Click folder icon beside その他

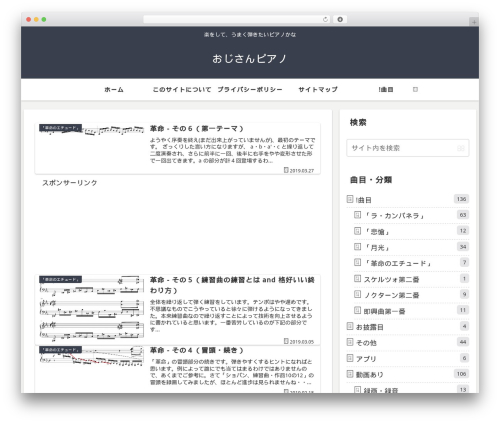click(350, 342)
